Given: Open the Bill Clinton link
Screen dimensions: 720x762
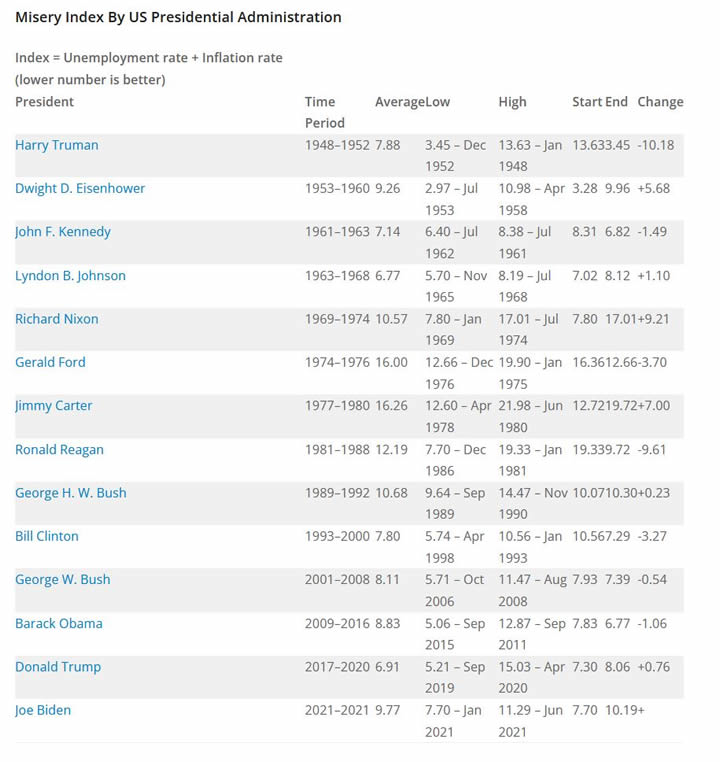Looking at the screenshot, I should point(47,536).
